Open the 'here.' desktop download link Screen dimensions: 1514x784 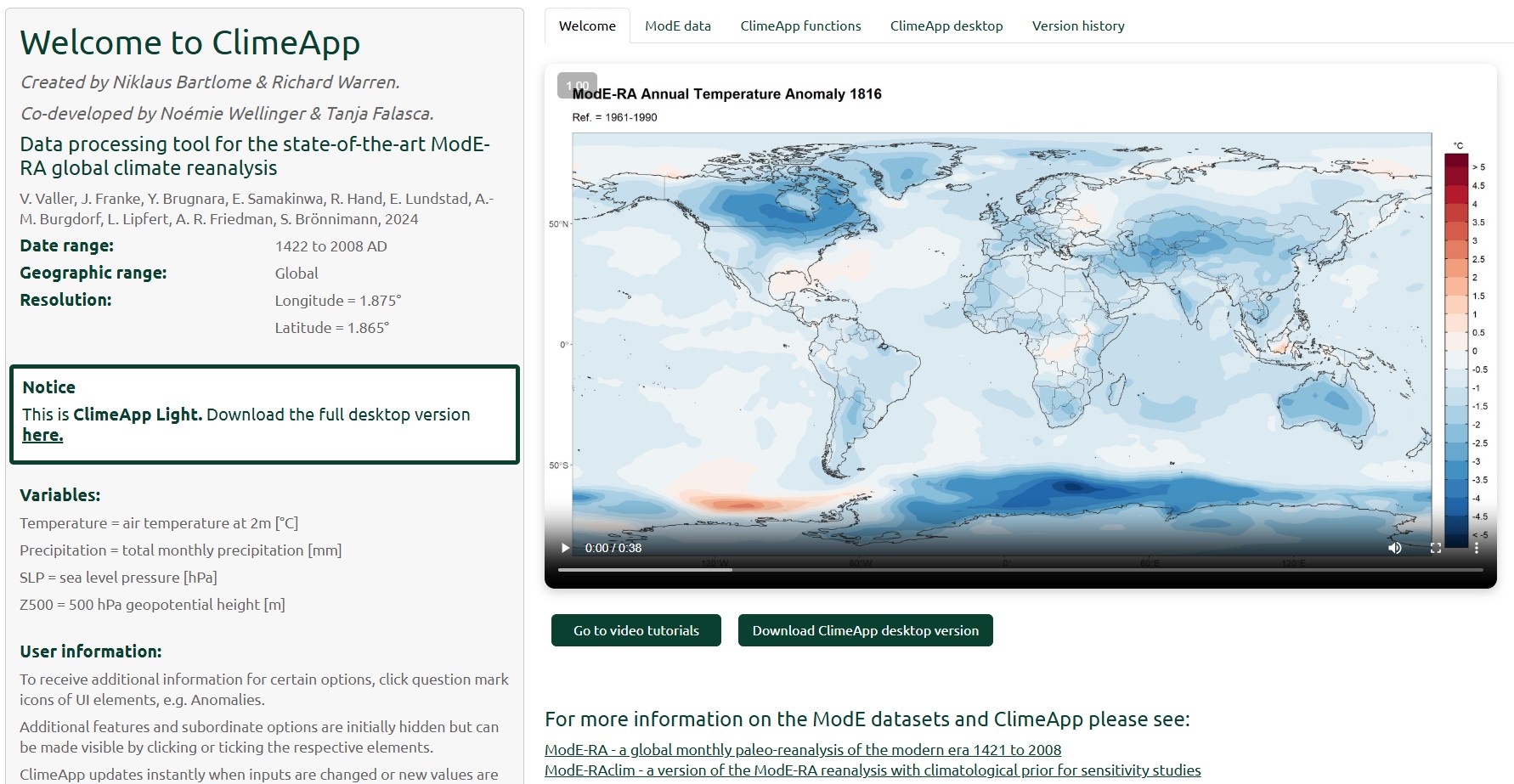[42, 434]
